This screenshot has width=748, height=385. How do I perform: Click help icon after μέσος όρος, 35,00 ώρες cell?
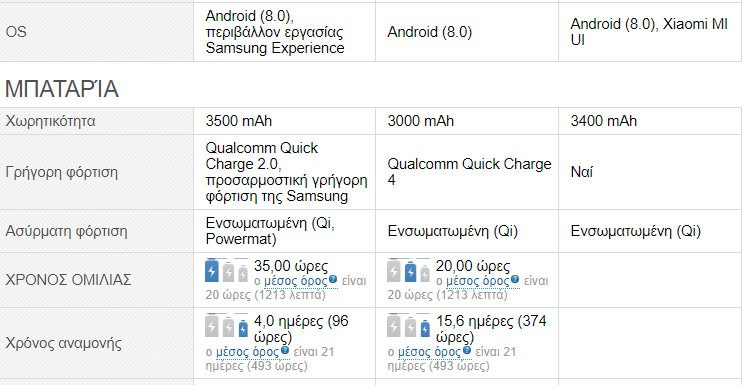click(333, 280)
